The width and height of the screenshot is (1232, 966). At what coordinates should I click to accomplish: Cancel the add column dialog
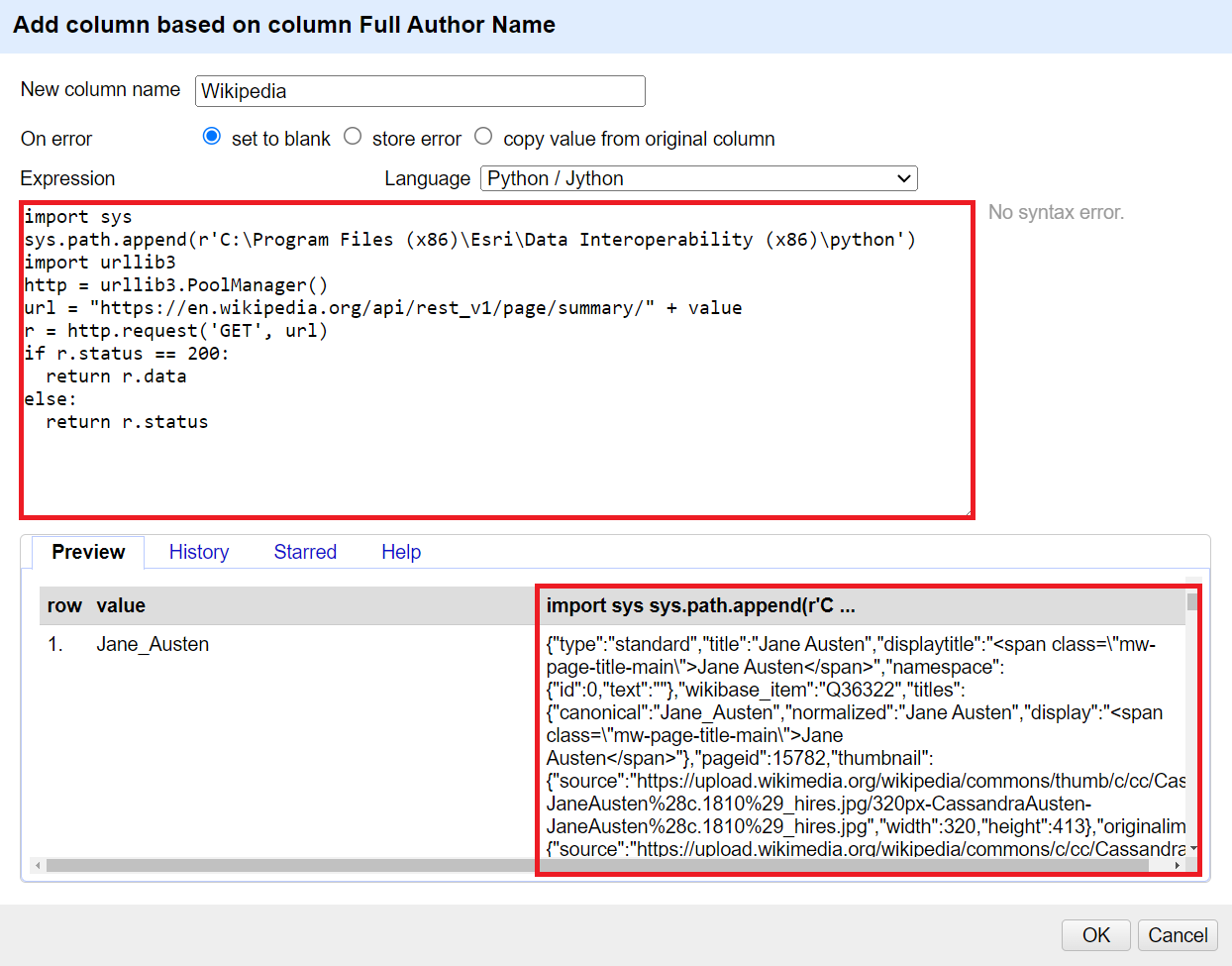pyautogui.click(x=1178, y=935)
